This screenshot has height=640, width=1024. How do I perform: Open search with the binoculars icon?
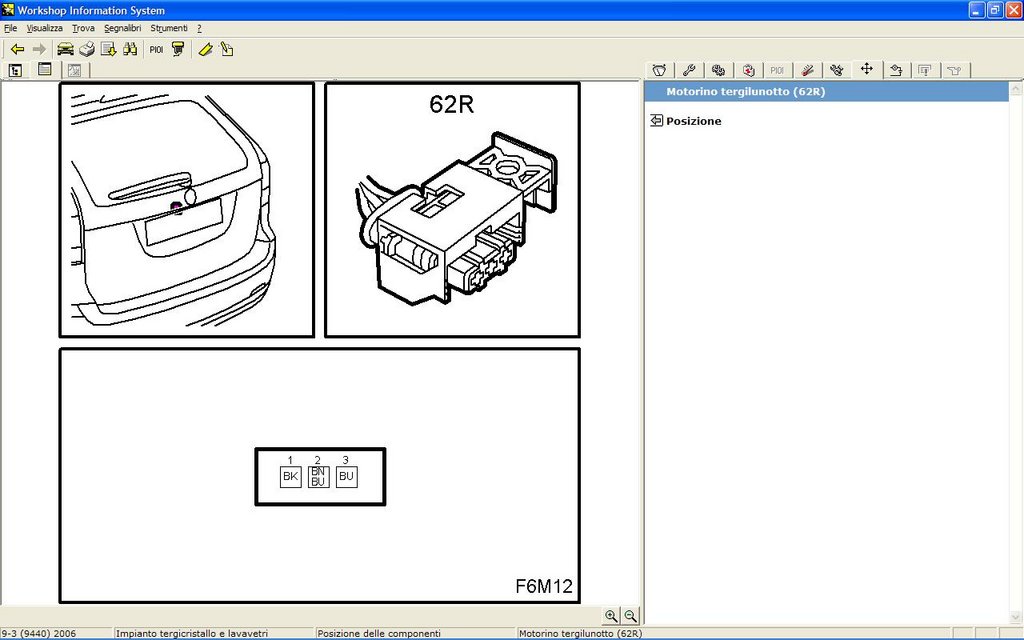[x=130, y=49]
